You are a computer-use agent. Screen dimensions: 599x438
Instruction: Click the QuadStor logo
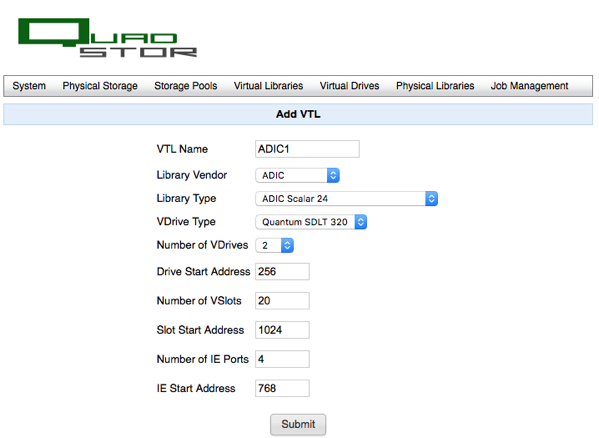[x=107, y=37]
